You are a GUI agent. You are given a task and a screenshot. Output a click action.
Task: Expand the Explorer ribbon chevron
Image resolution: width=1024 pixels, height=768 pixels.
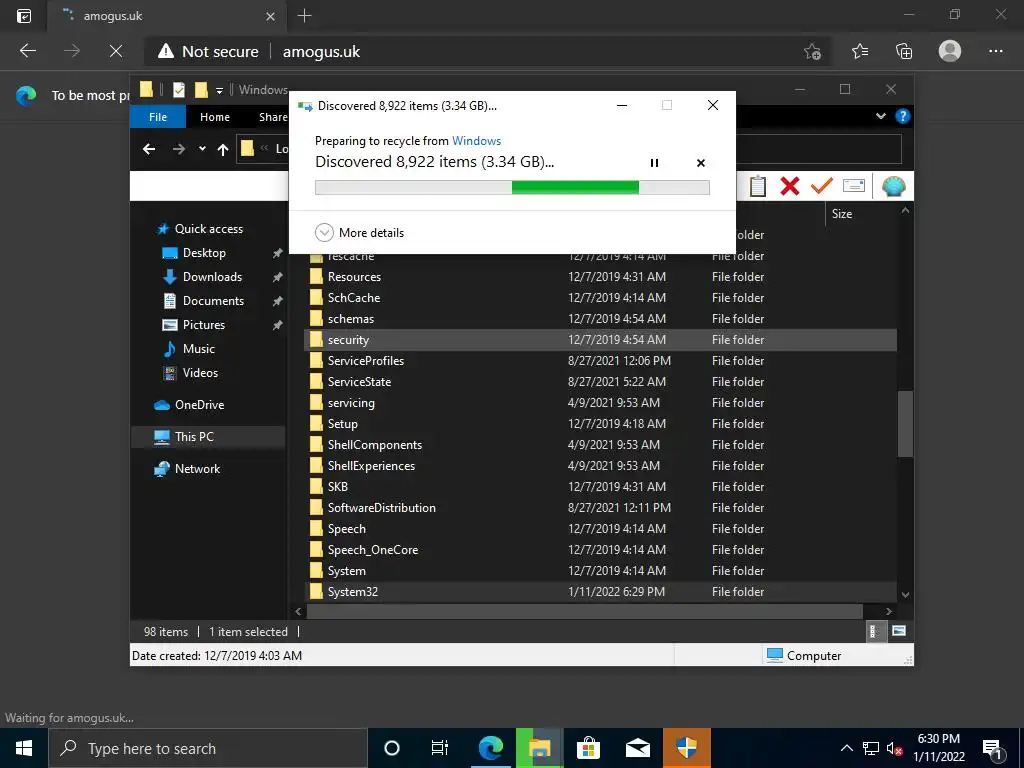point(880,116)
